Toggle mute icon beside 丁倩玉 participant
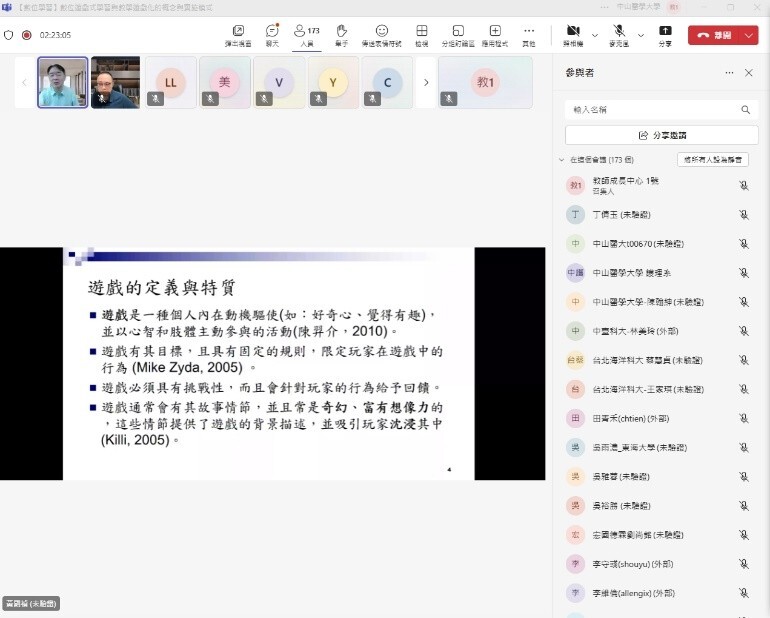This screenshot has width=770, height=618. click(743, 214)
